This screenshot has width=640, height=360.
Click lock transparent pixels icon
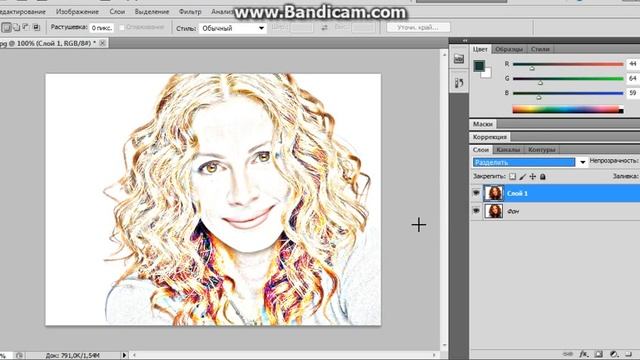[512, 176]
